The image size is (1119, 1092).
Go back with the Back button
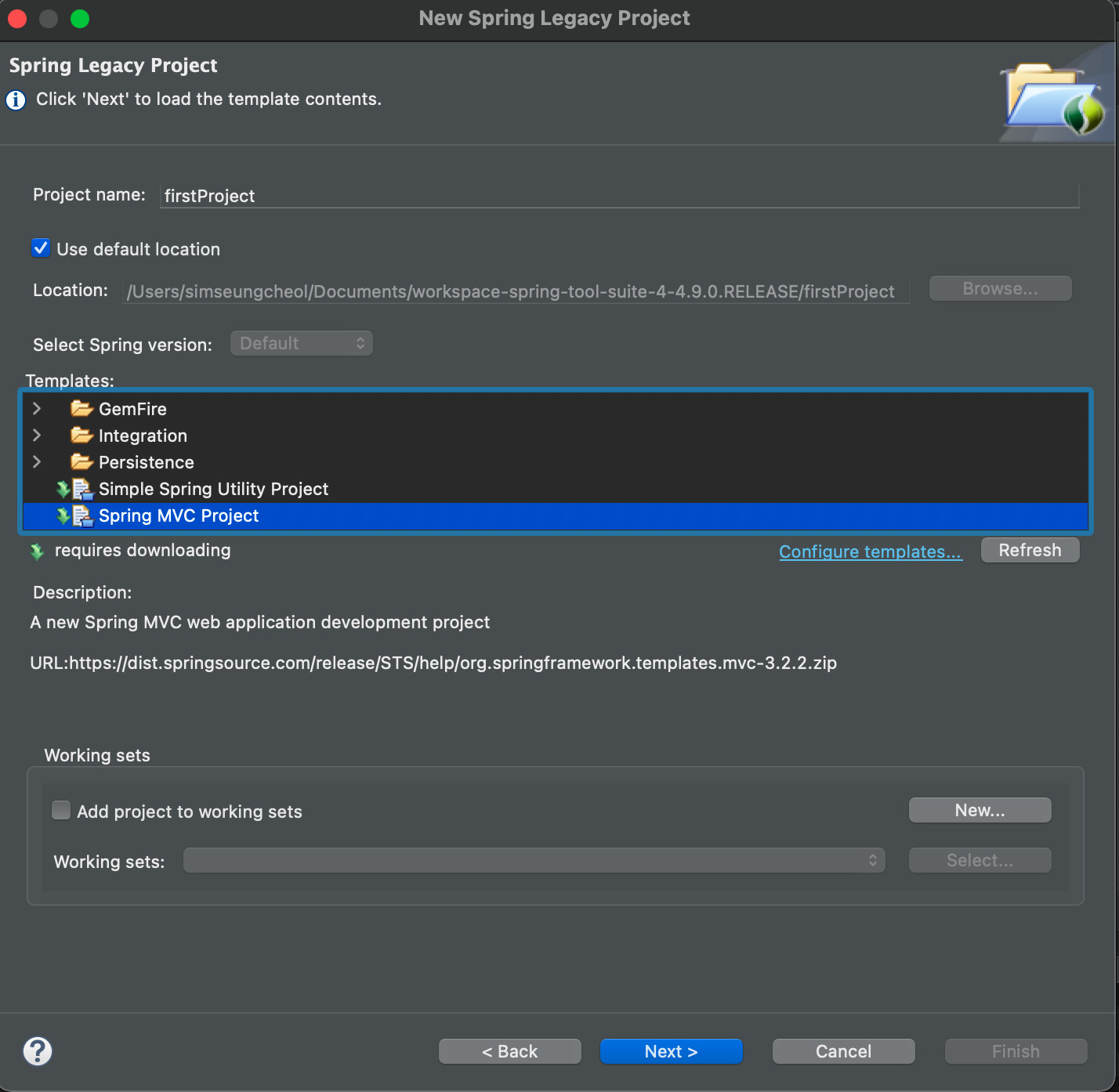[x=510, y=1051]
